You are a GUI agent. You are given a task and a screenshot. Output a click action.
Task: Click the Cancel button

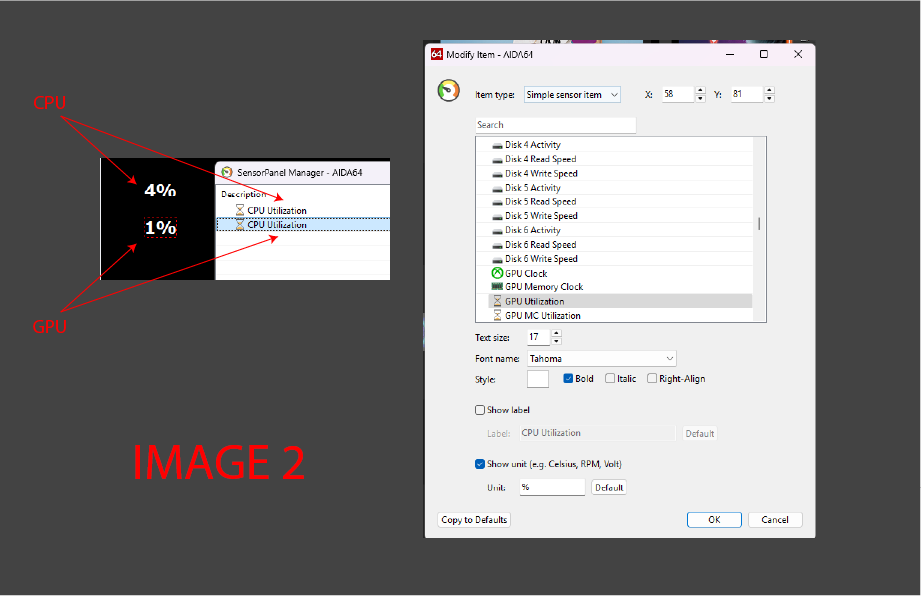pyautogui.click(x=775, y=520)
